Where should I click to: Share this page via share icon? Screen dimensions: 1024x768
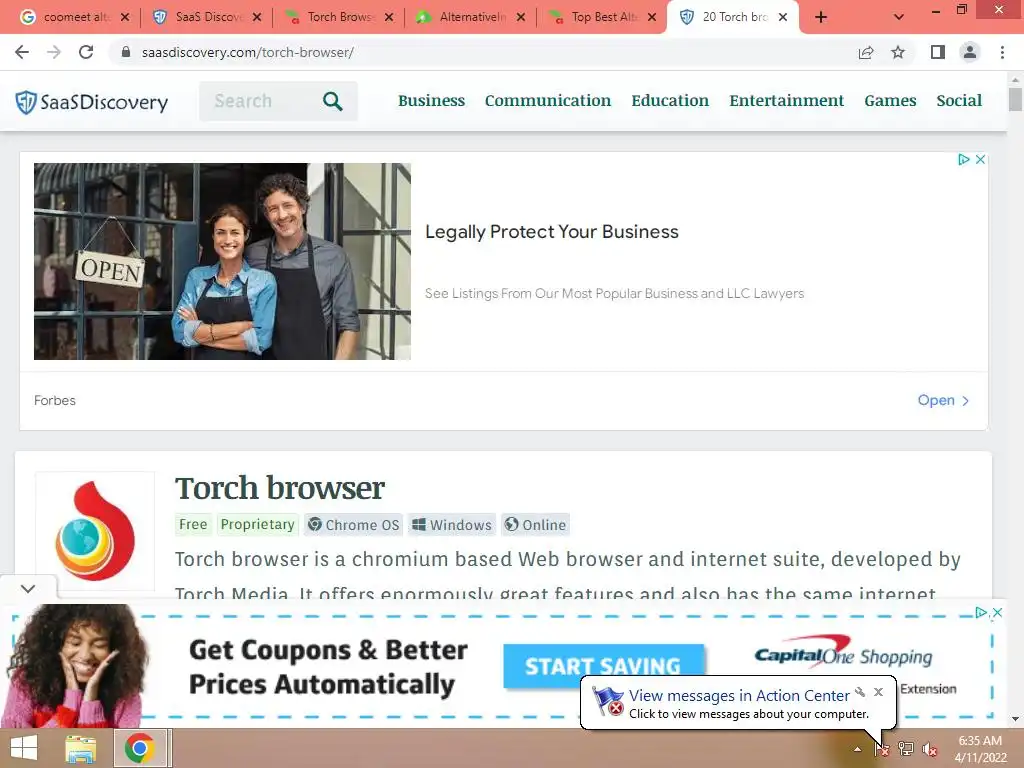click(x=866, y=52)
